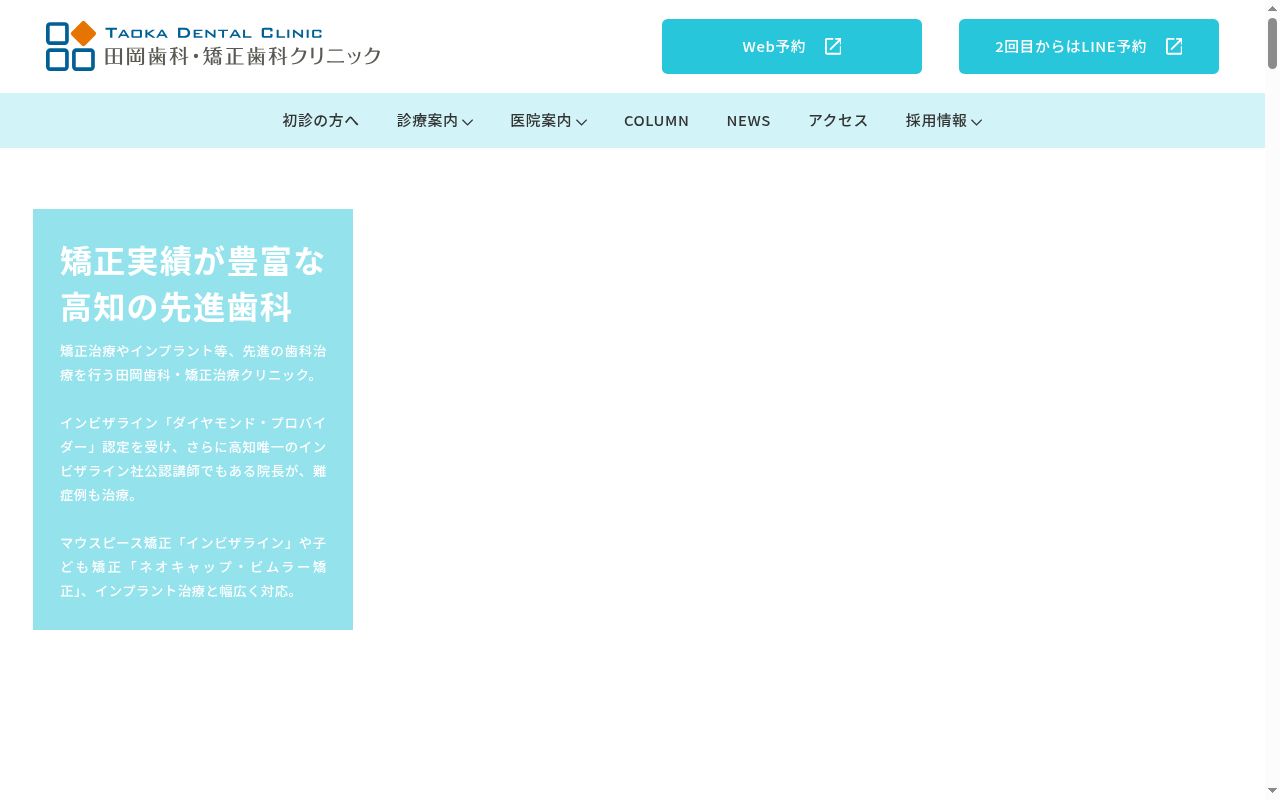Click paragraph starting インビザライン「ダイヤモンド
The height and width of the screenshot is (800, 1280).
pos(193,459)
